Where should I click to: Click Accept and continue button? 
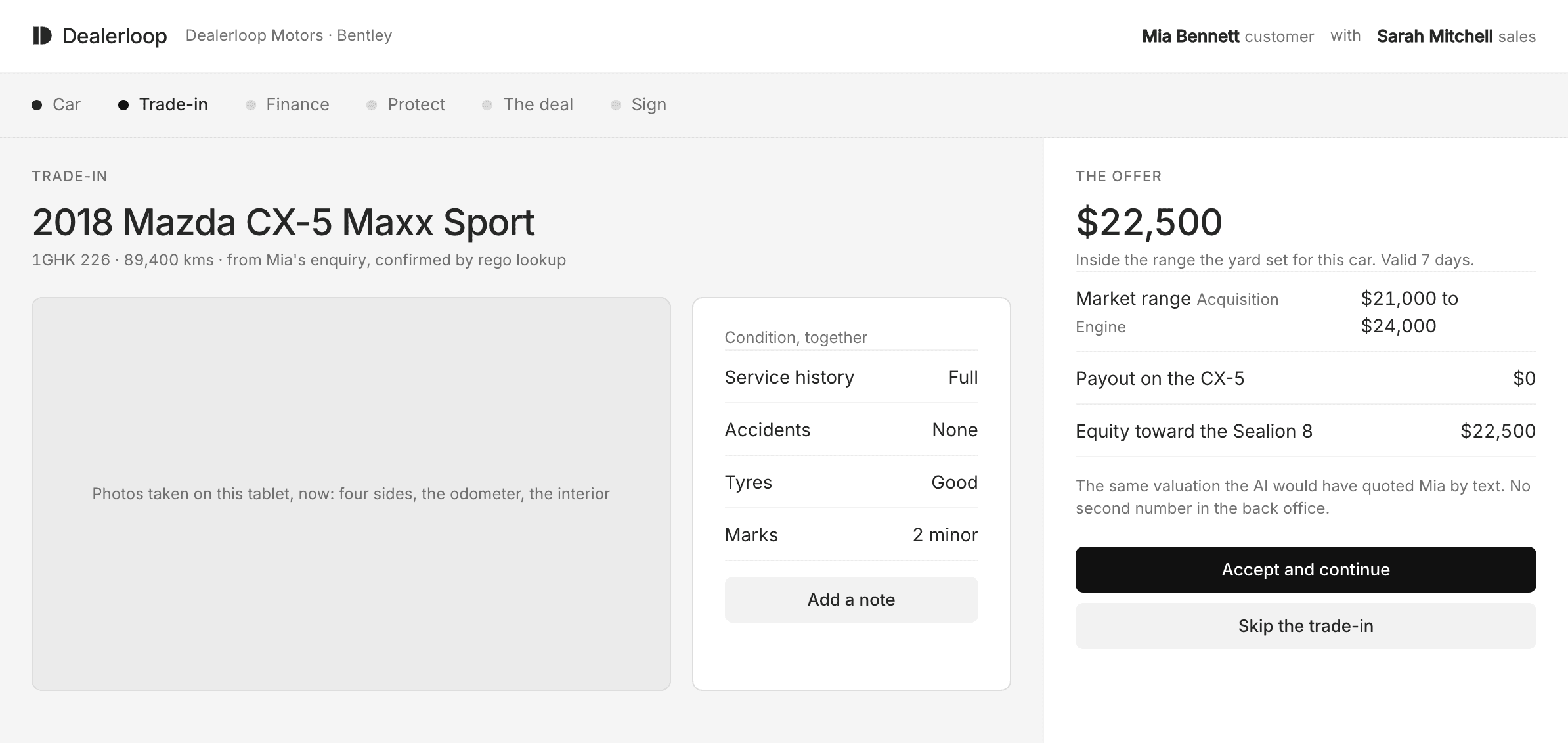tap(1305, 570)
